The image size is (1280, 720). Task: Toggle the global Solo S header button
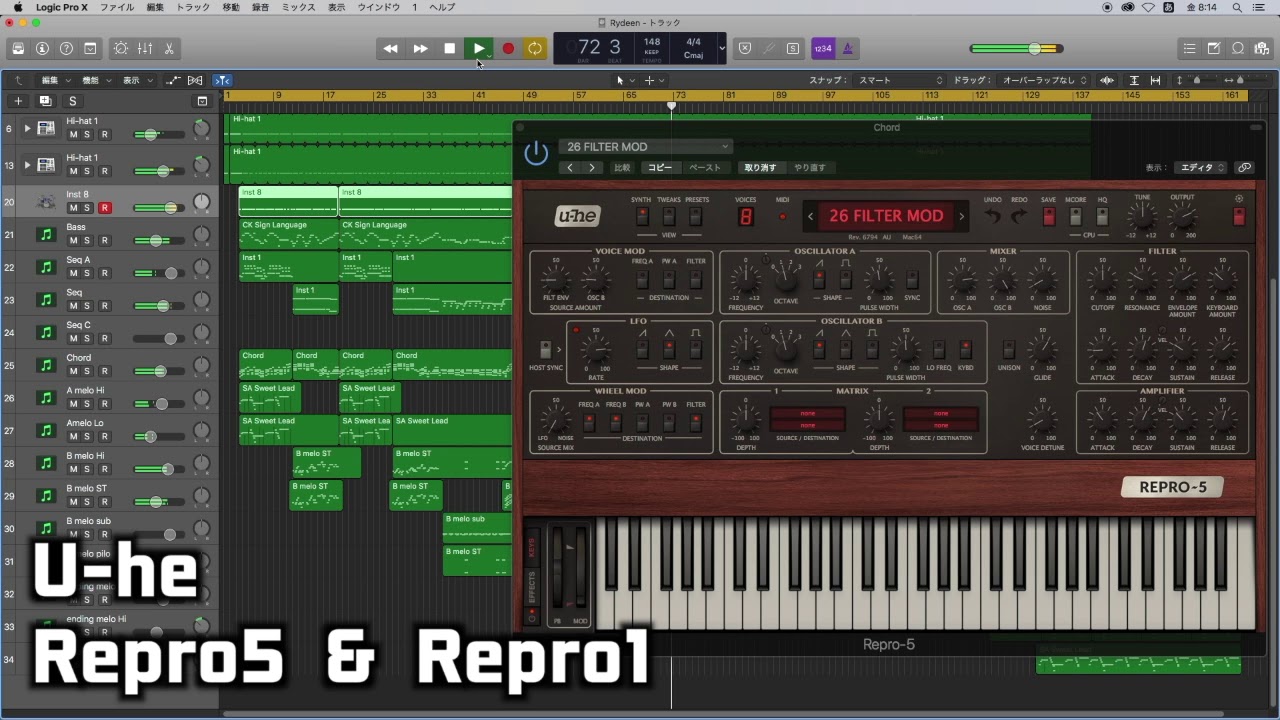click(72, 101)
